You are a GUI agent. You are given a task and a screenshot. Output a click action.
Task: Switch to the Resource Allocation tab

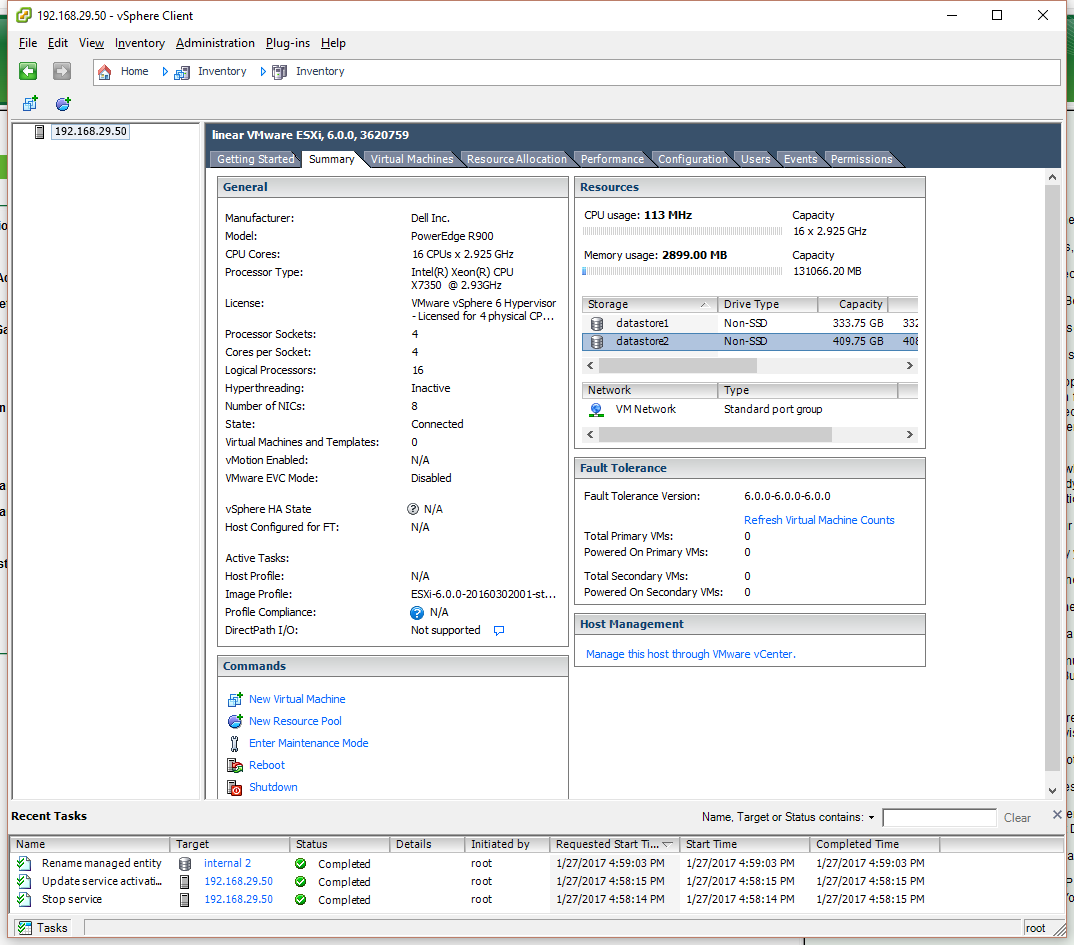coord(517,159)
